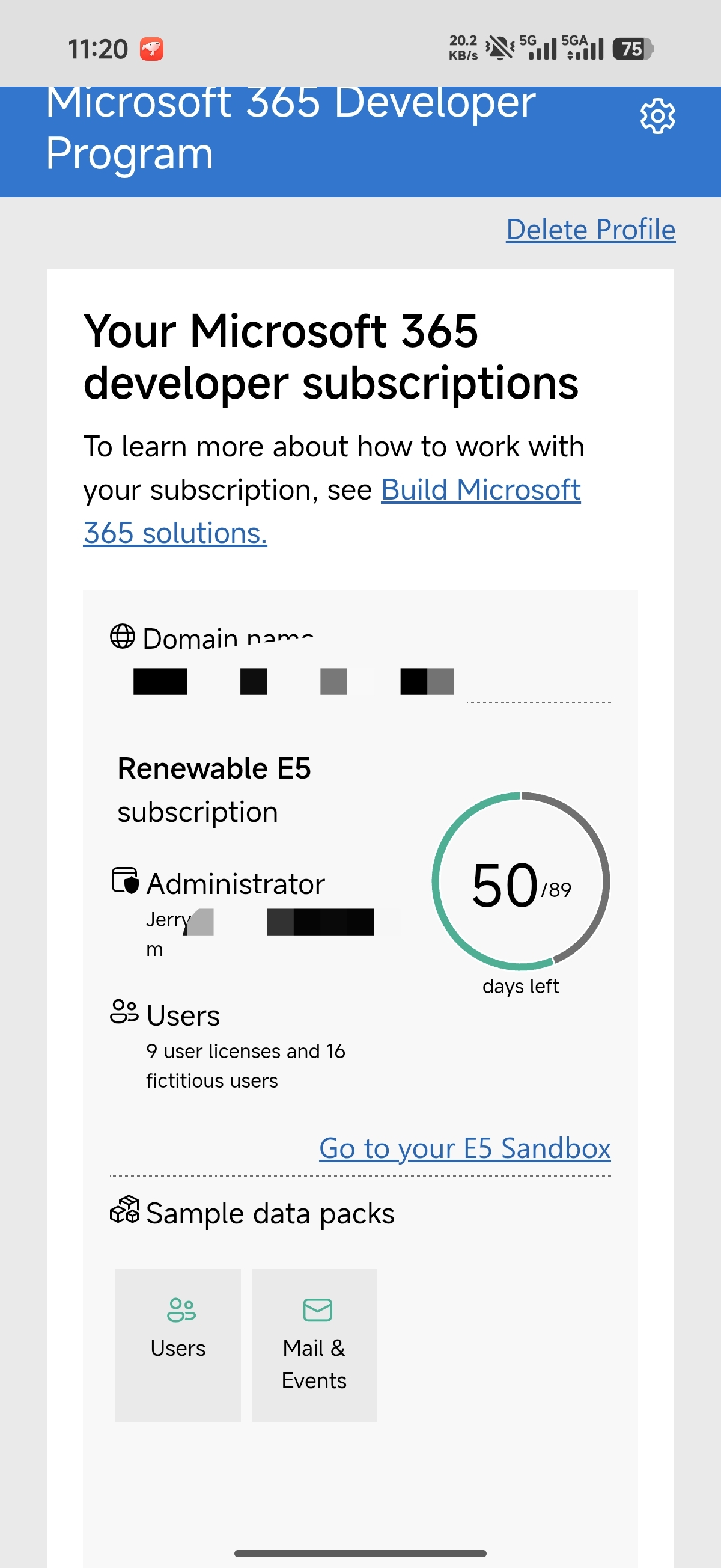
Task: Tap the Users people icon in subscription details
Action: [x=124, y=1012]
